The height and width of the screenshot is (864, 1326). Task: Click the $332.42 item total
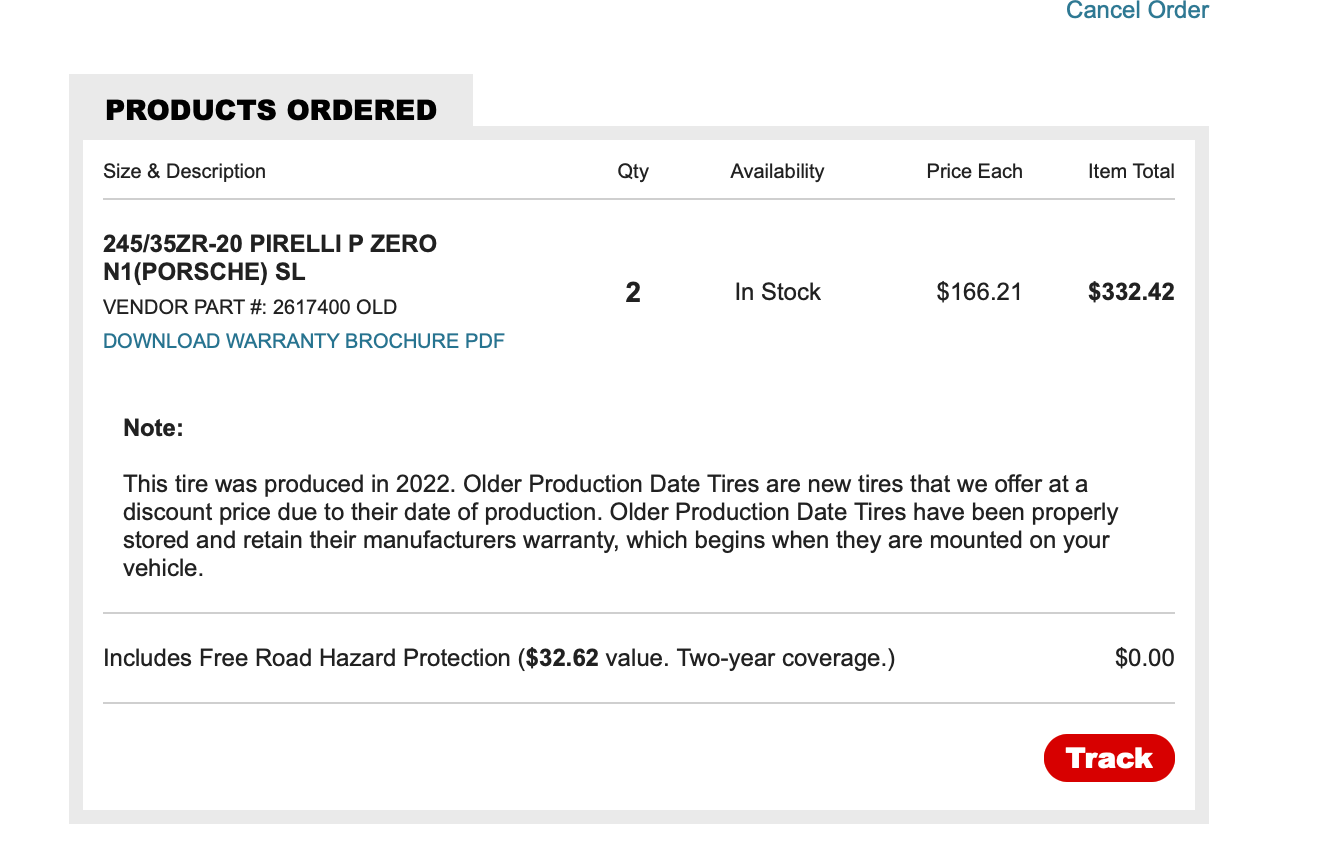[1130, 292]
